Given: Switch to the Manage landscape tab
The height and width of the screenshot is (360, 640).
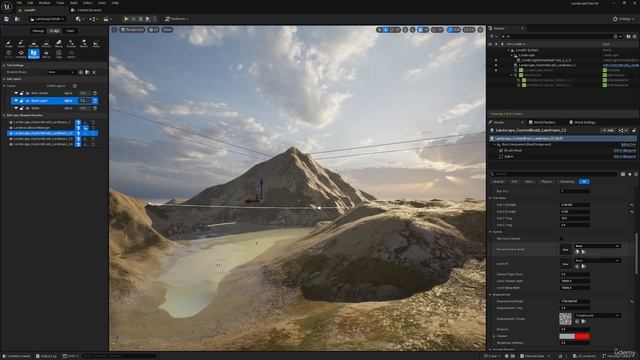Looking at the screenshot, I should pyautogui.click(x=38, y=31).
